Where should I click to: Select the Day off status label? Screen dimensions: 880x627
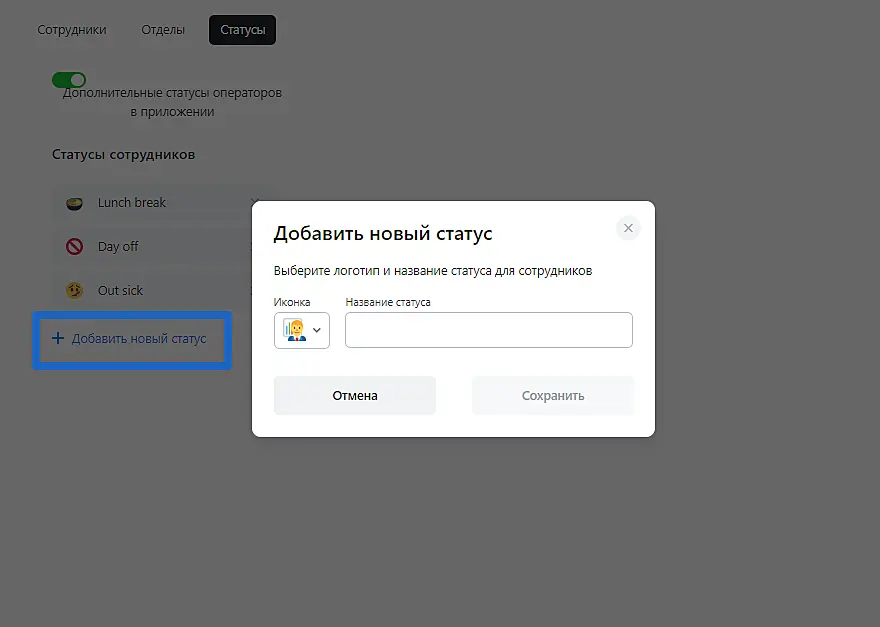tap(118, 247)
